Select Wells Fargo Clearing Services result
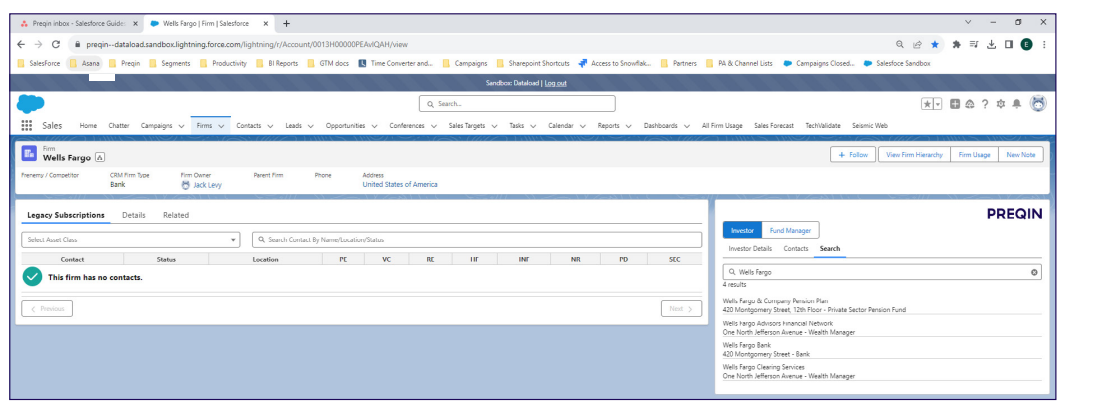1100x412 pixels. tap(882, 371)
